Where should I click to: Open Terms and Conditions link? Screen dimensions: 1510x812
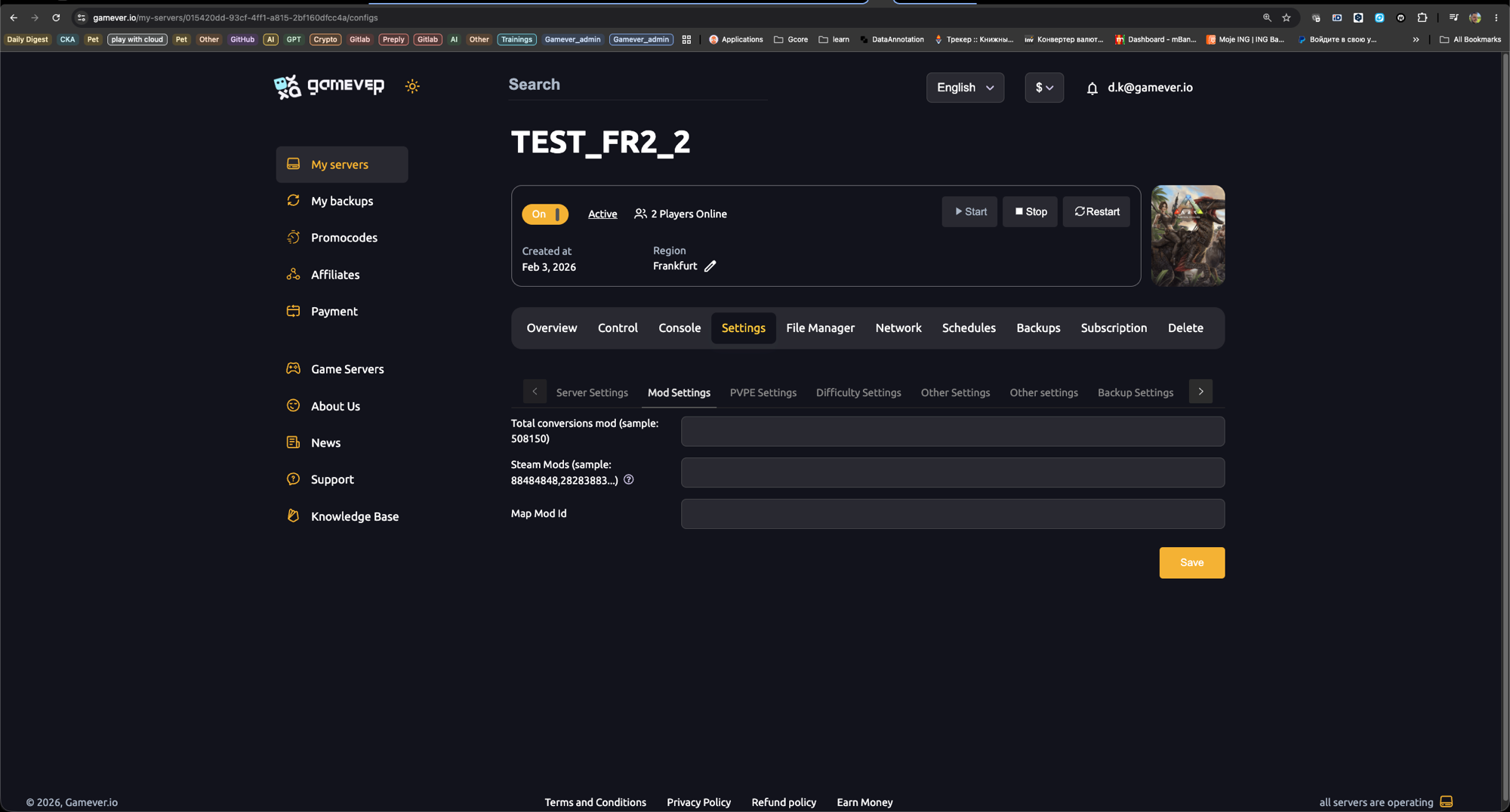[x=595, y=802]
